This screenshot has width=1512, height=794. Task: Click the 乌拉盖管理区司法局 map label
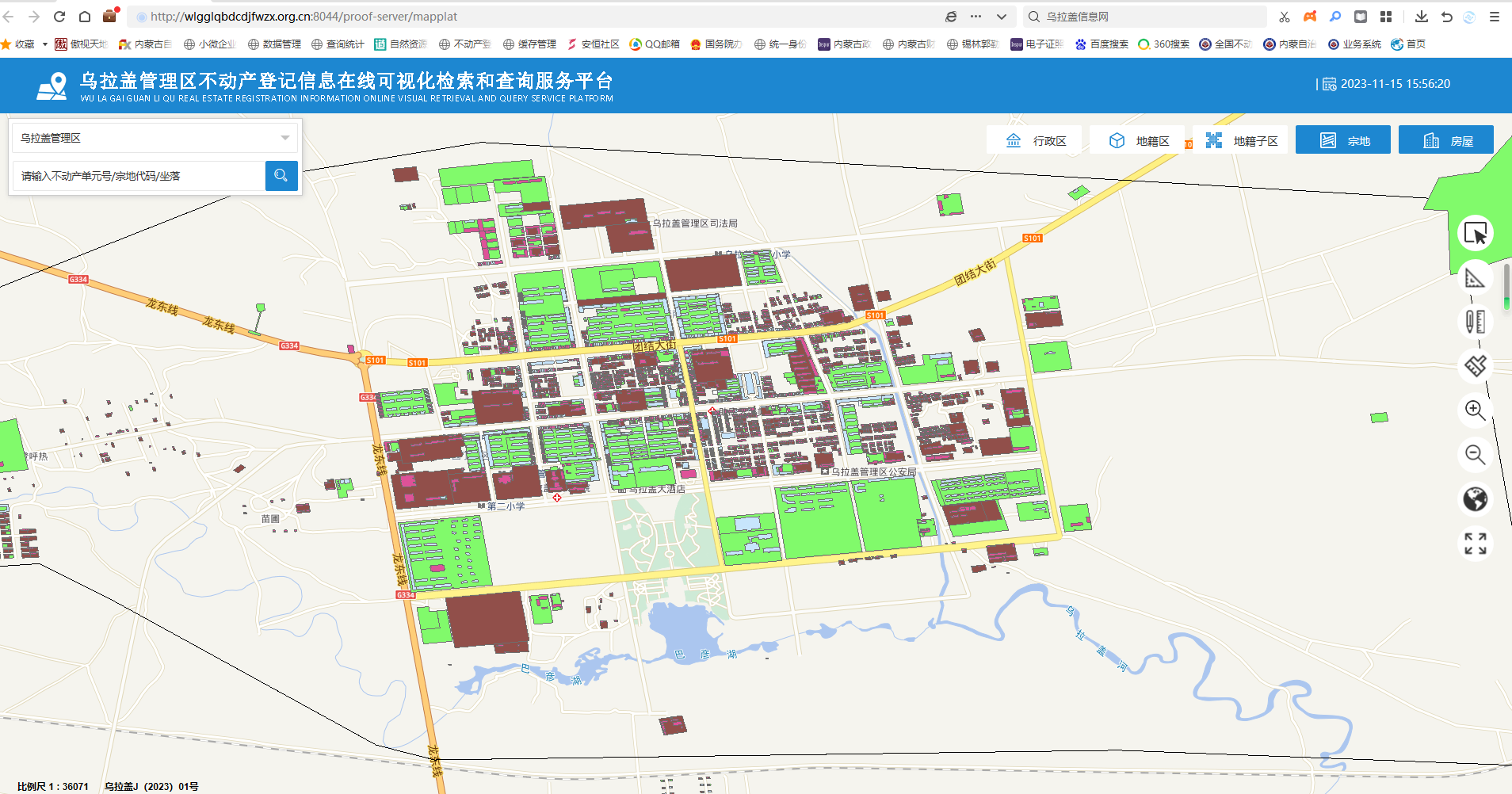(695, 223)
